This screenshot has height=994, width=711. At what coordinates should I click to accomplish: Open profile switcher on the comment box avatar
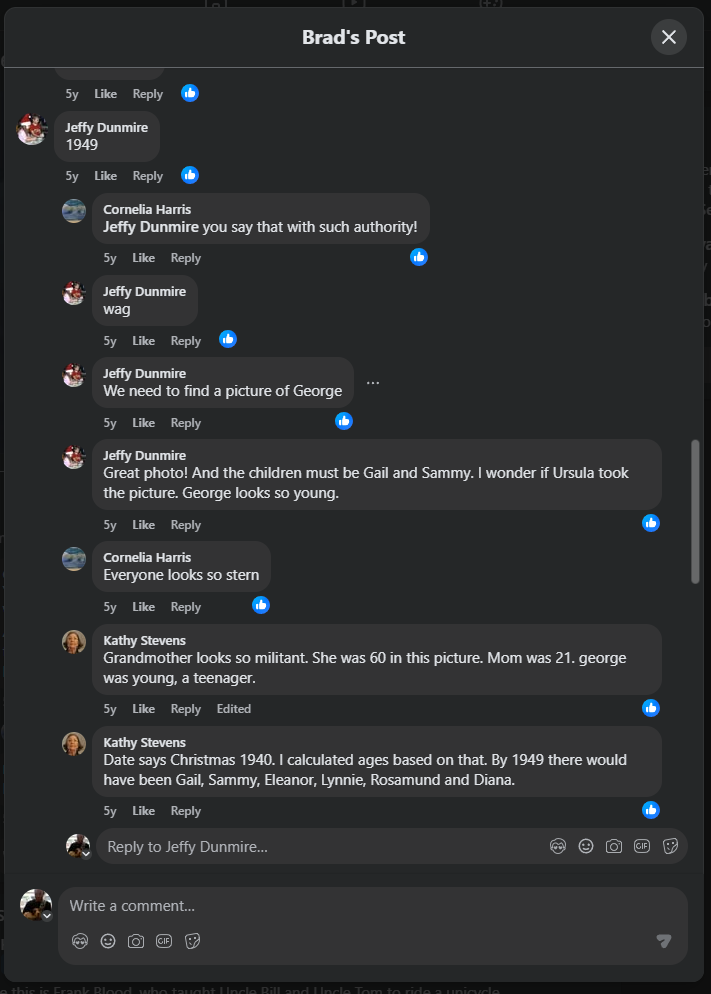(46, 915)
